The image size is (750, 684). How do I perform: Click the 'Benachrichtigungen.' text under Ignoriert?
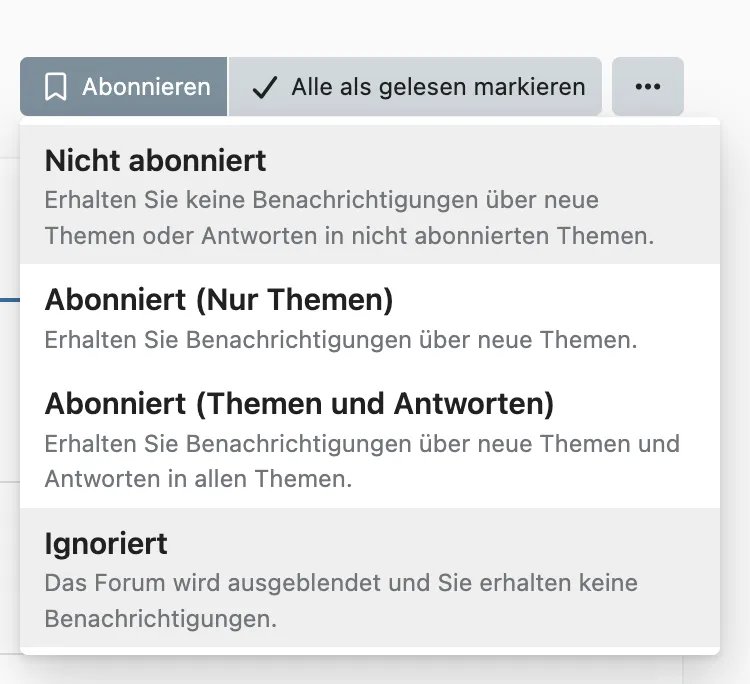[x=161, y=619]
